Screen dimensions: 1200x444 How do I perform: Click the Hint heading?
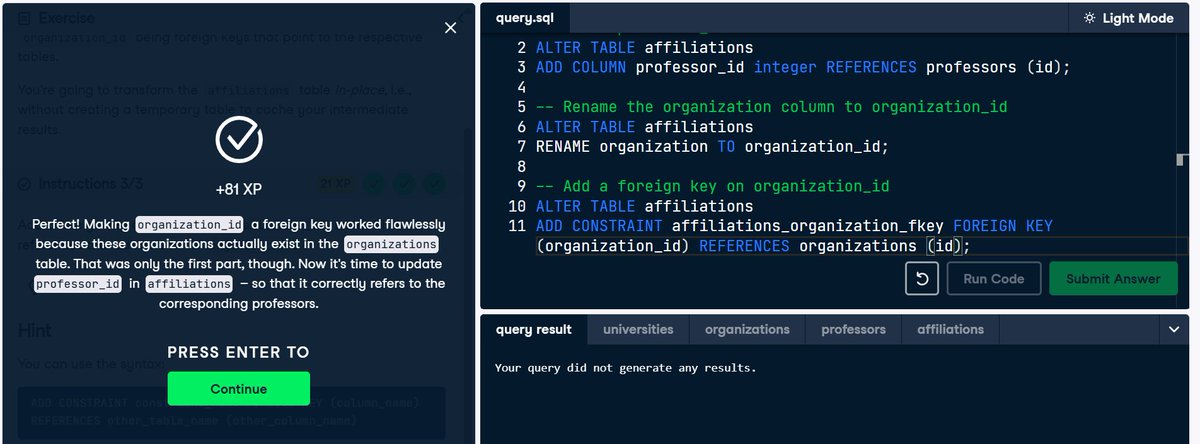coord(35,330)
